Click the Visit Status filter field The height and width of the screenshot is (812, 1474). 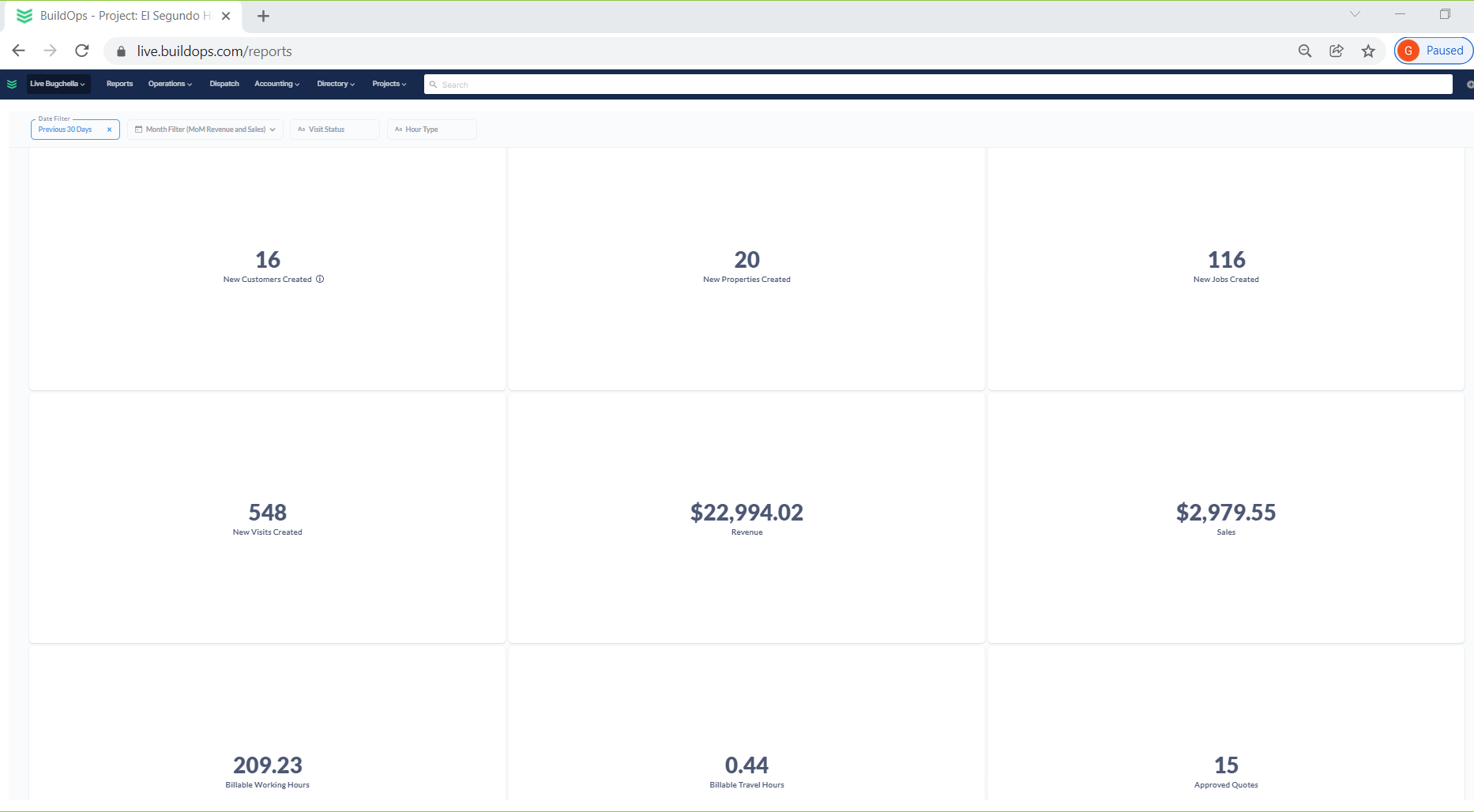[335, 130]
